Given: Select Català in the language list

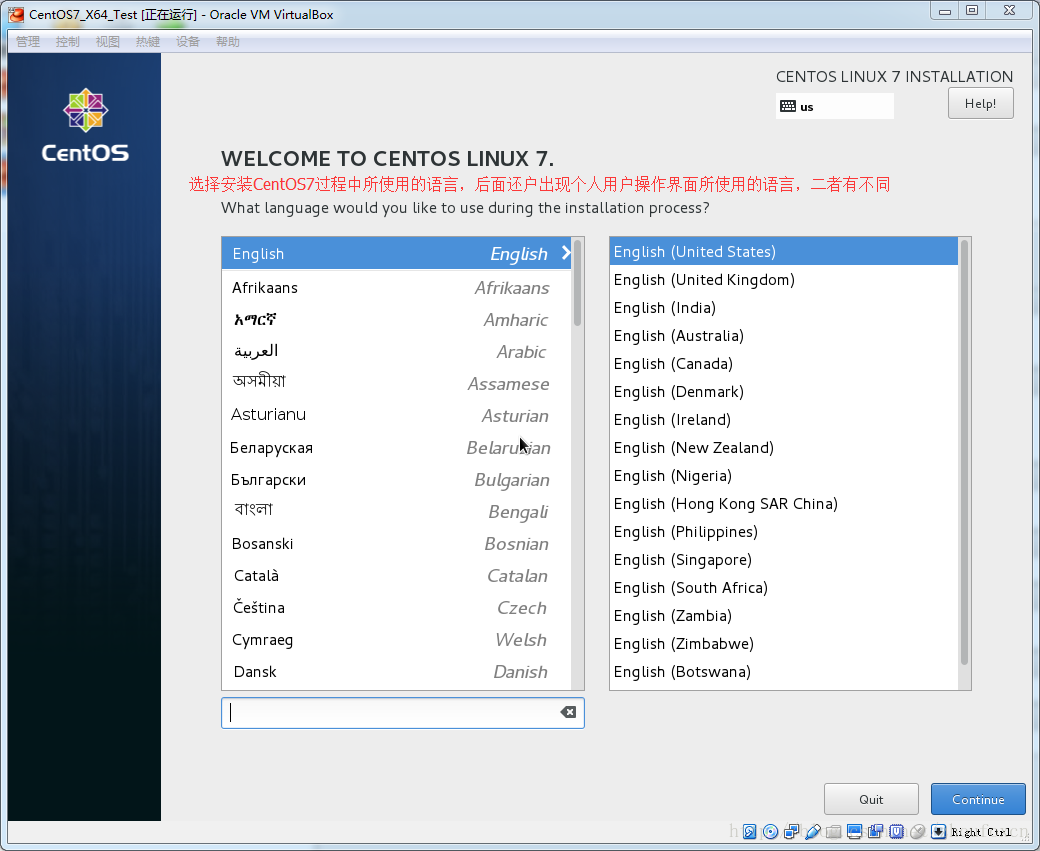Looking at the screenshot, I should 396,576.
